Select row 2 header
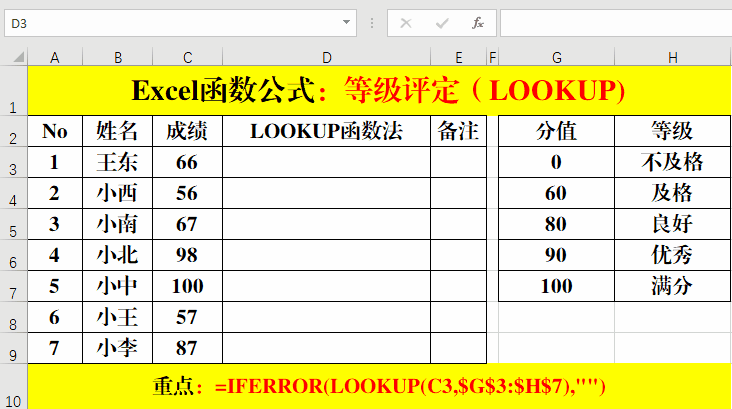Screen dimensions: 732x409 pos(14,131)
